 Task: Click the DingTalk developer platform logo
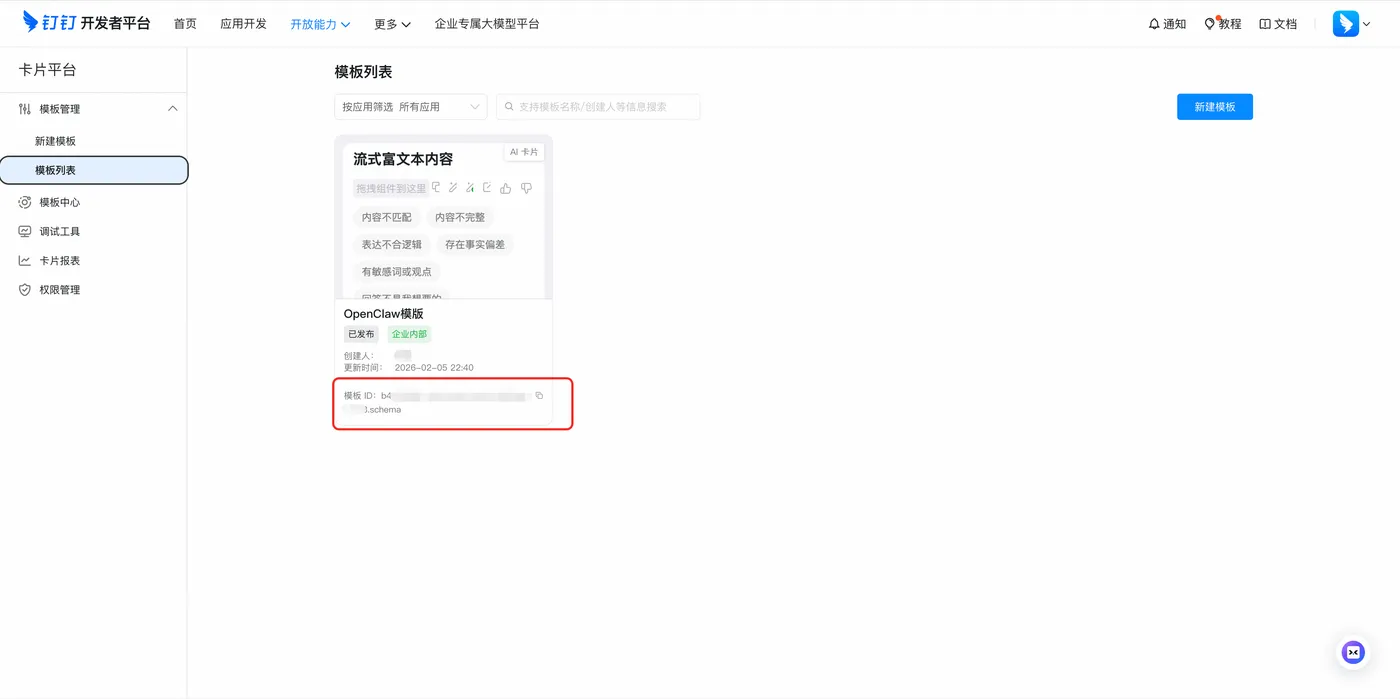(86, 23)
